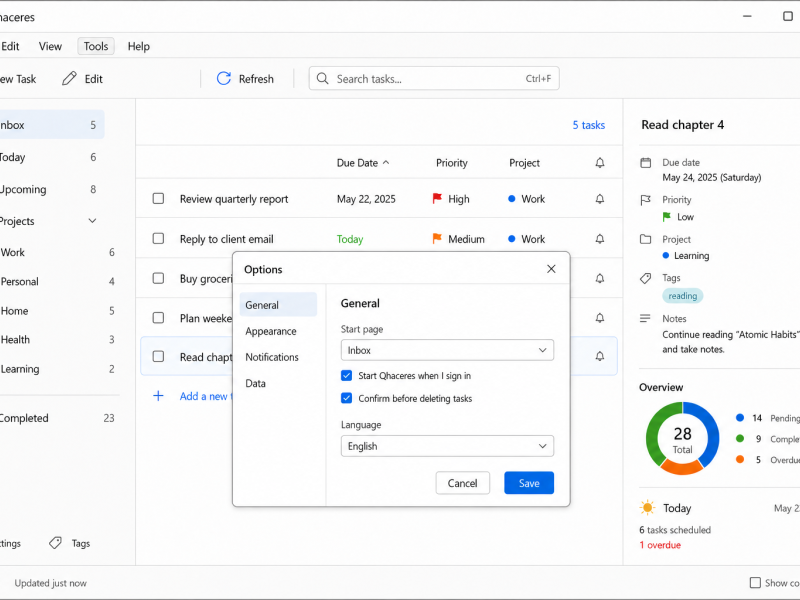Image resolution: width=800 pixels, height=600 pixels.
Task: Toggle reminder bell for Review quarterly report
Action: [x=599, y=199]
